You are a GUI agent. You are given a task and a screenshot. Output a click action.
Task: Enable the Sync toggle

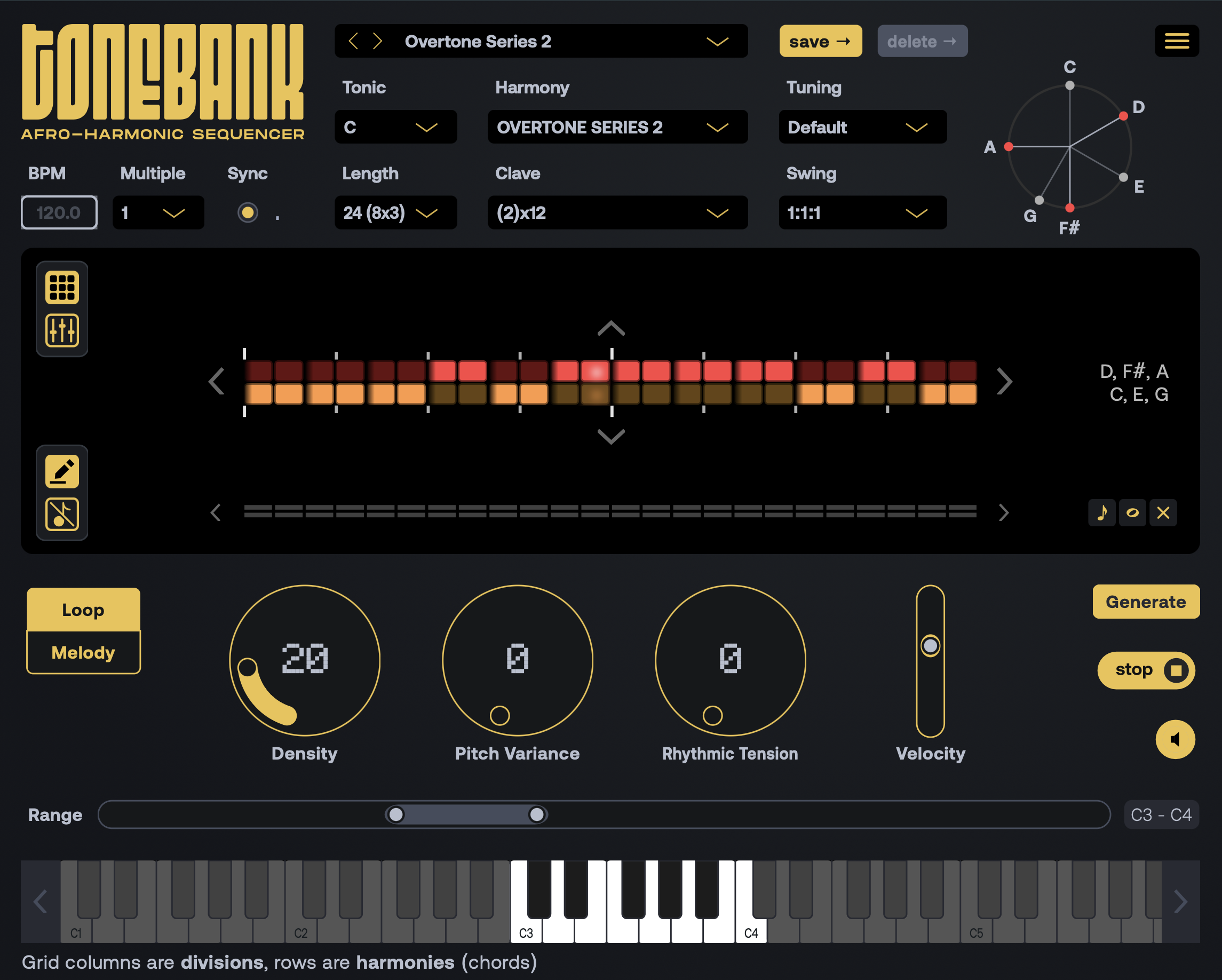(x=248, y=212)
